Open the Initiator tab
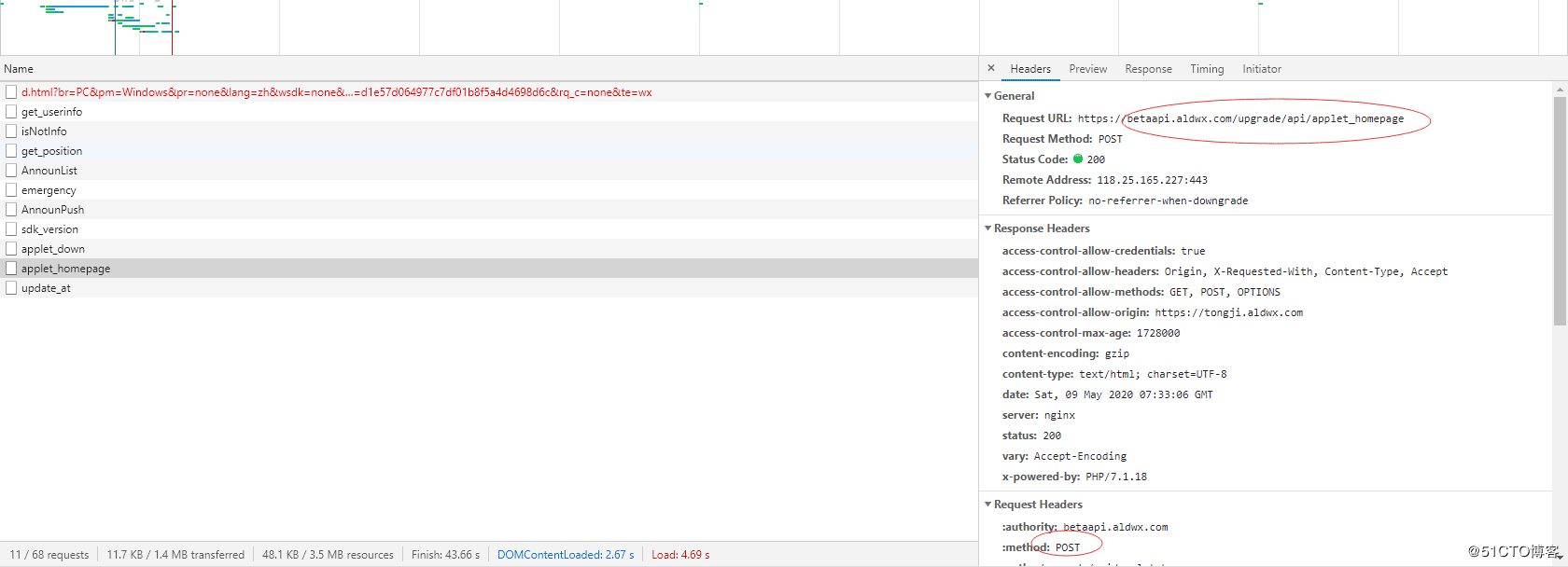The height and width of the screenshot is (567, 1568). [x=1261, y=69]
